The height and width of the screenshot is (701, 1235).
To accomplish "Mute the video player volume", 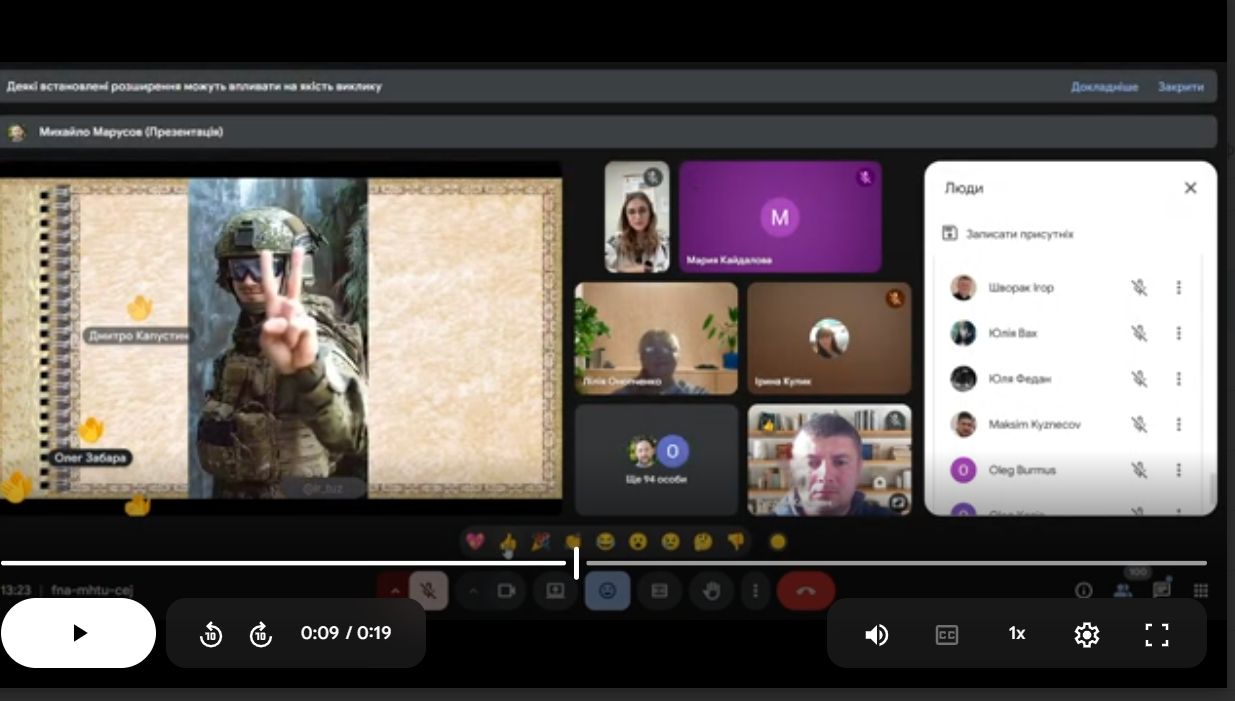I will 876,634.
